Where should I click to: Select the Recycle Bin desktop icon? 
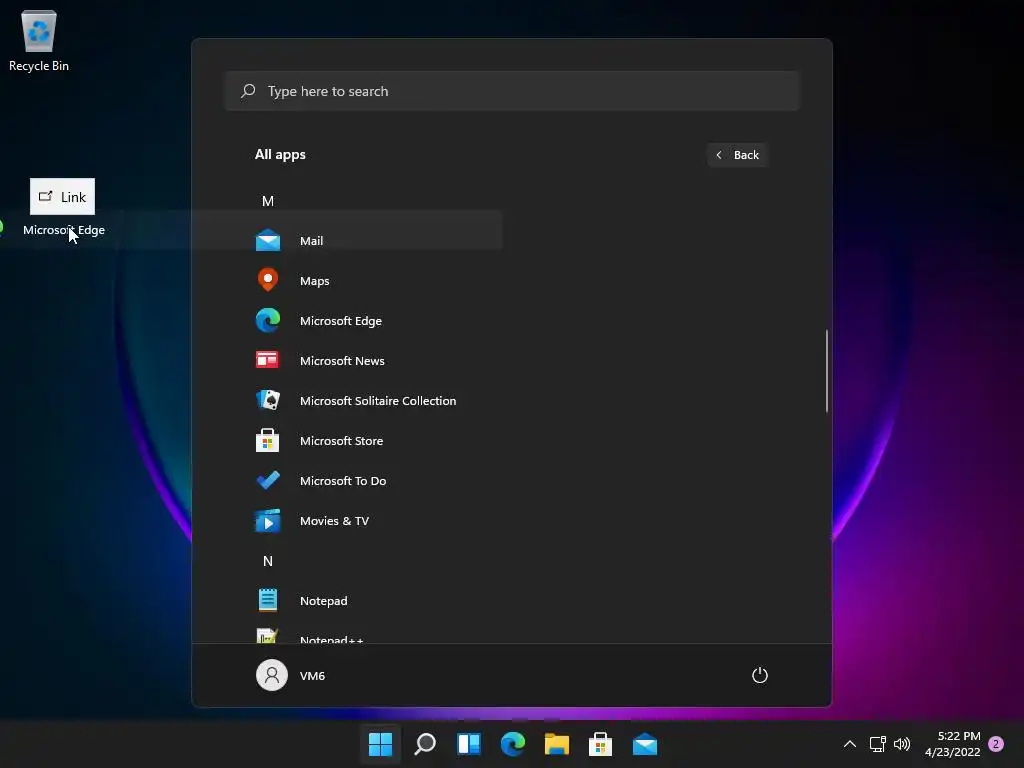click(39, 31)
